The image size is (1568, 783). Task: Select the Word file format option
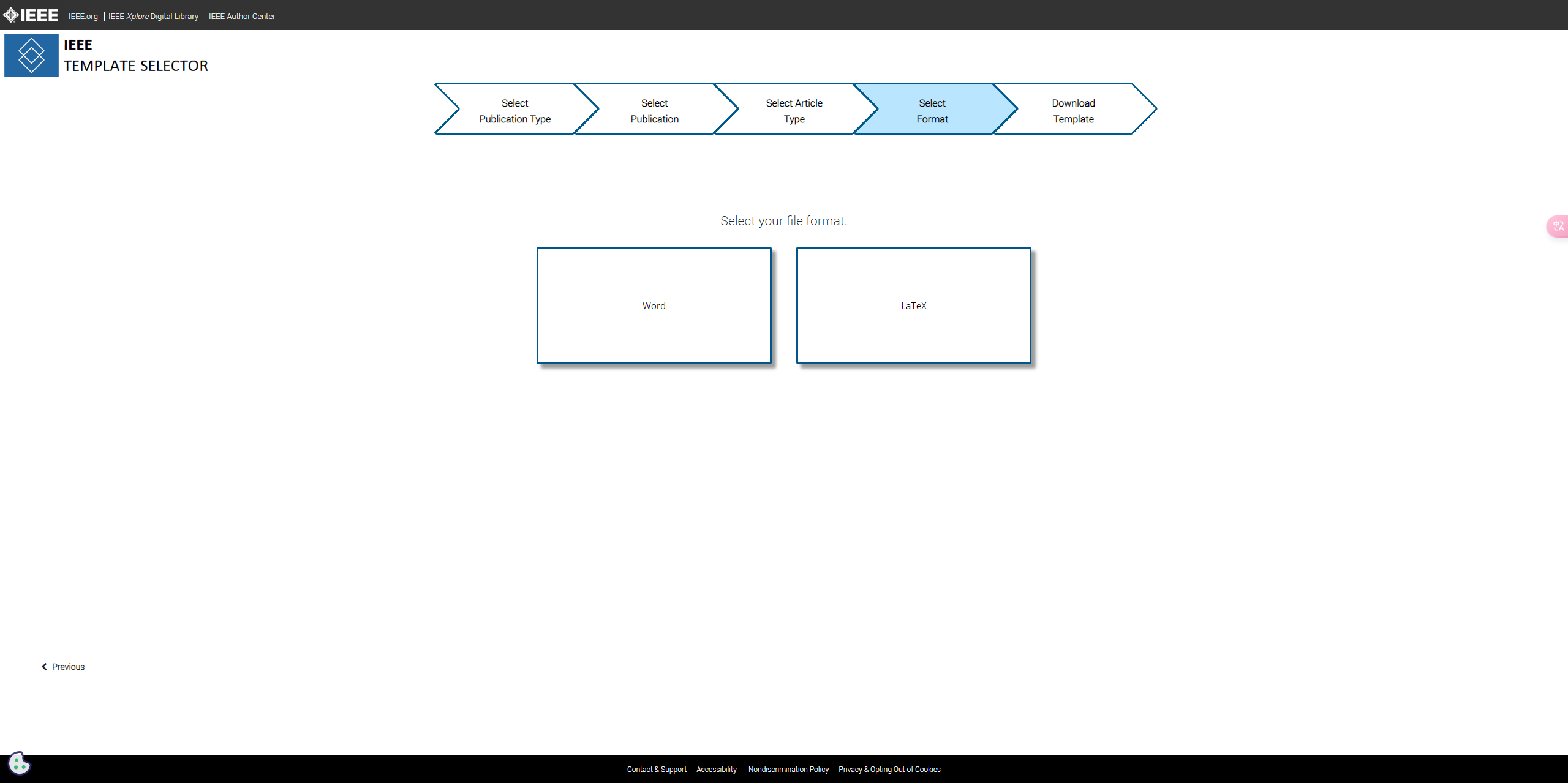[x=653, y=305]
